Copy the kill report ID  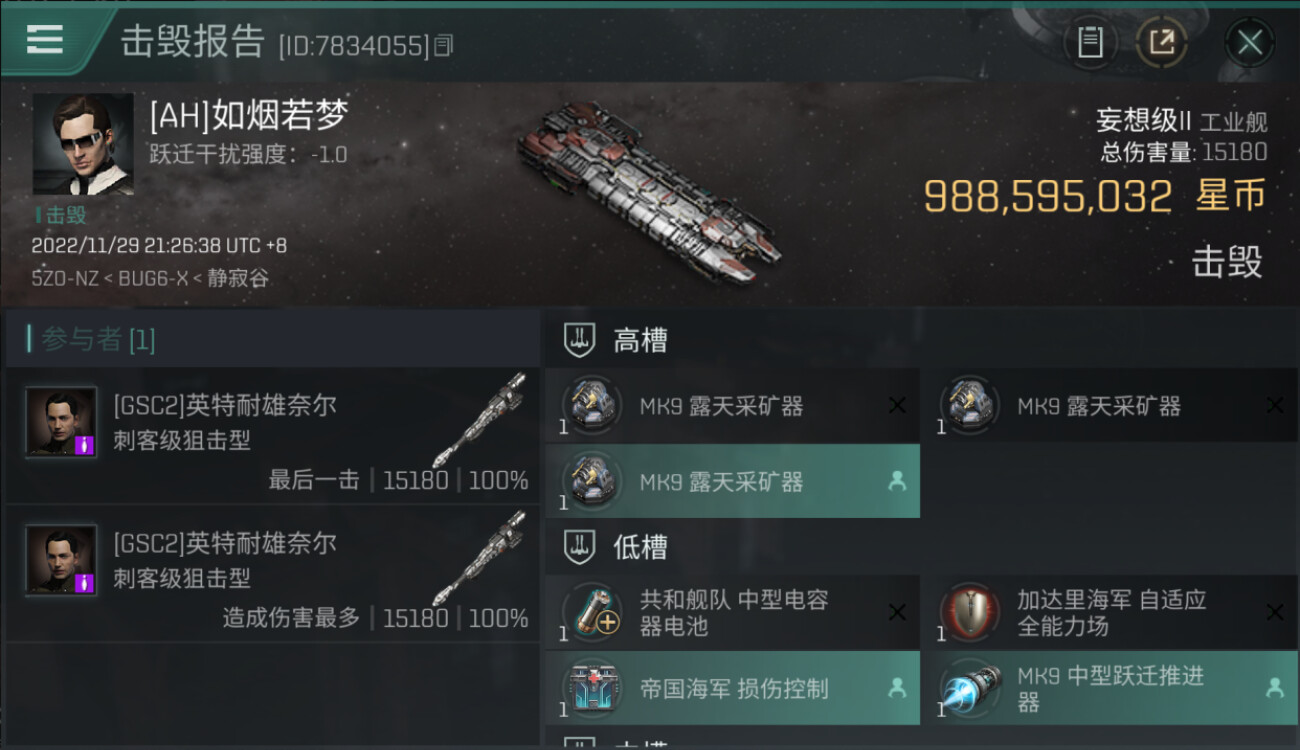[445, 45]
